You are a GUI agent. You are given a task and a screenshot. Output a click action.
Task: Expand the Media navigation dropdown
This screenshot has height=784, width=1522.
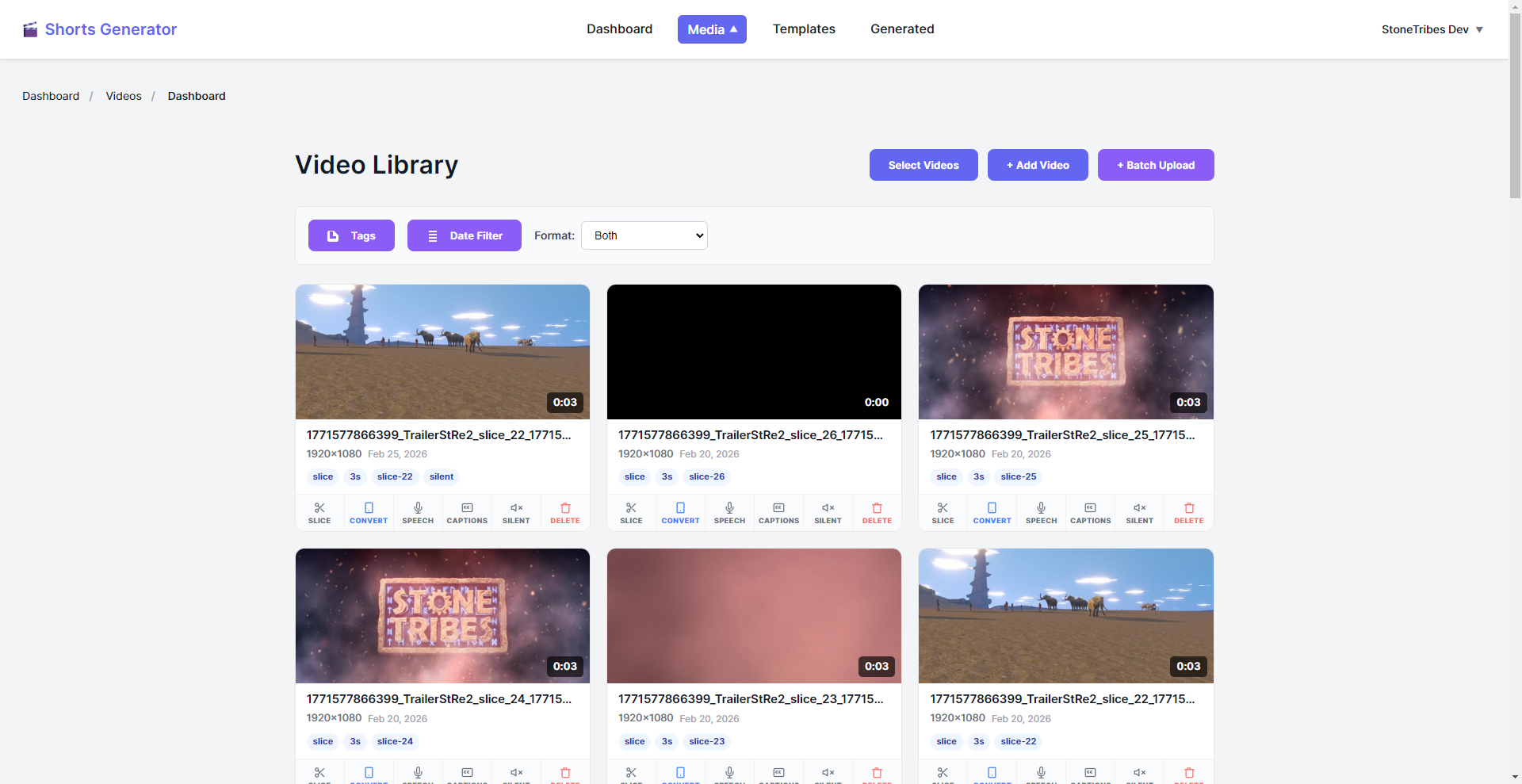pyautogui.click(x=711, y=29)
